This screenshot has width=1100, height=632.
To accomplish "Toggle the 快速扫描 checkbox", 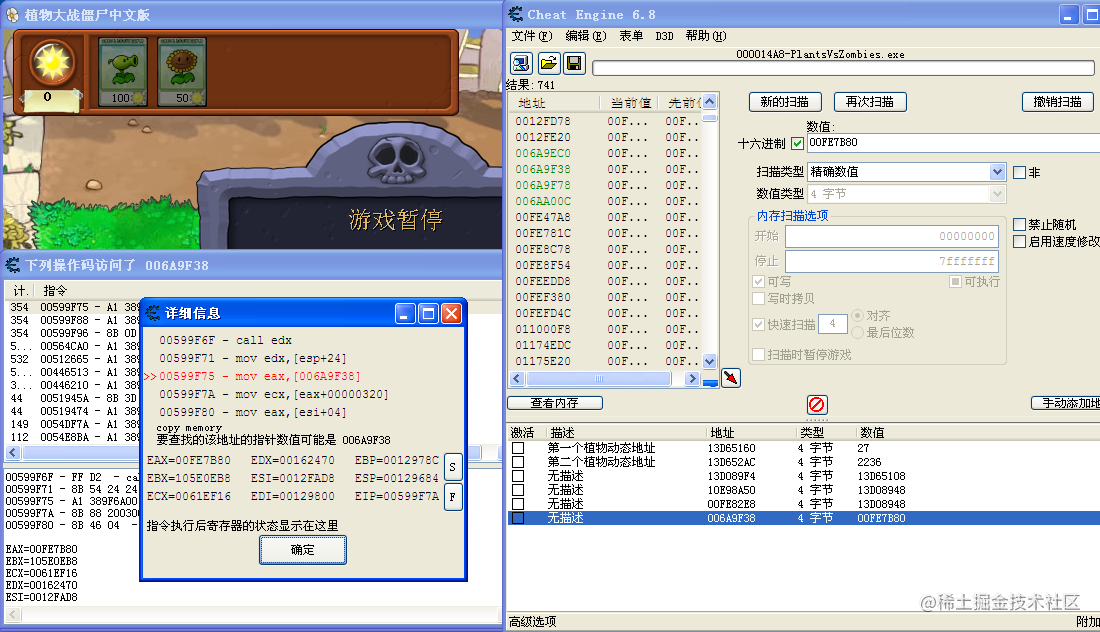I will pos(758,324).
